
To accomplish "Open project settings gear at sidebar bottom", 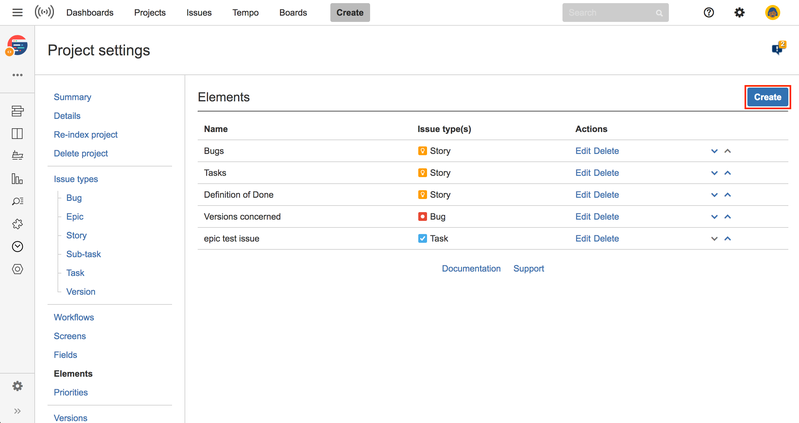I will coord(17,386).
